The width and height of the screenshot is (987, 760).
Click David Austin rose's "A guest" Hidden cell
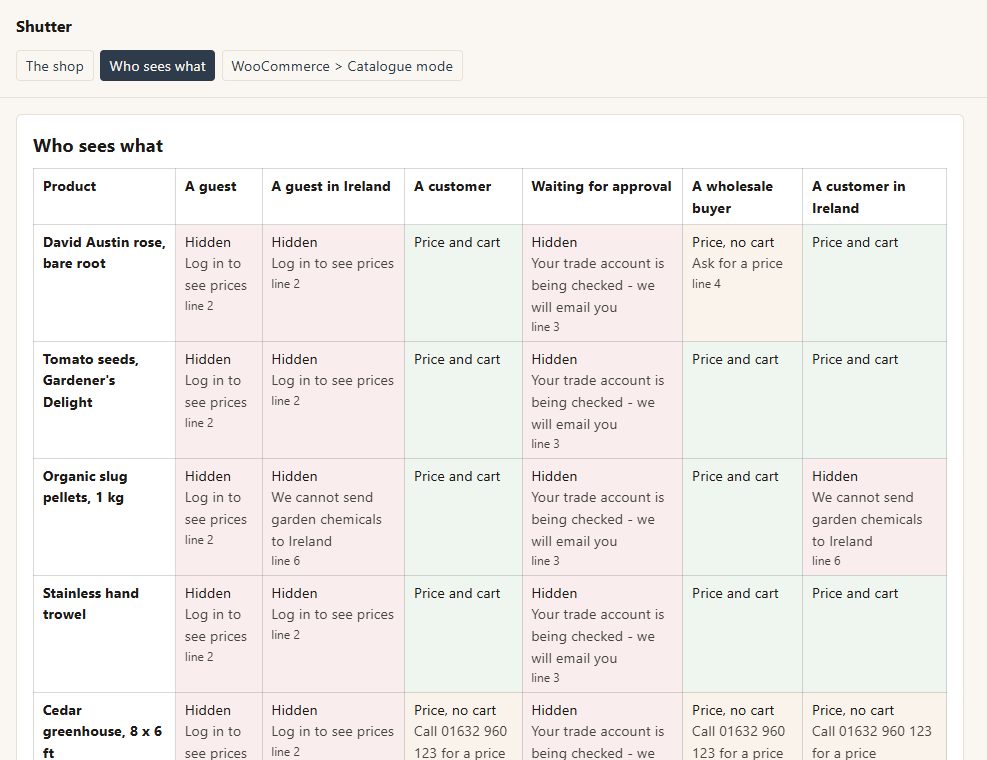pos(219,283)
